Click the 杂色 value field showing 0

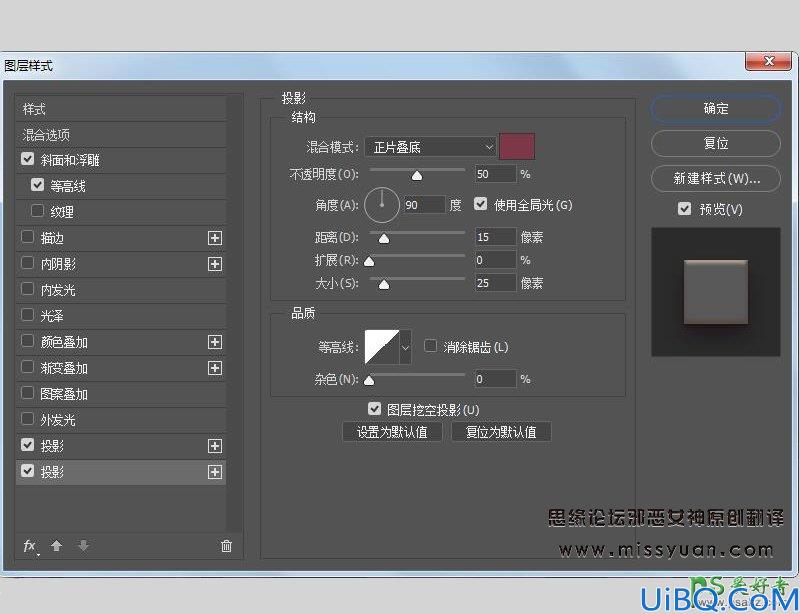pos(495,379)
